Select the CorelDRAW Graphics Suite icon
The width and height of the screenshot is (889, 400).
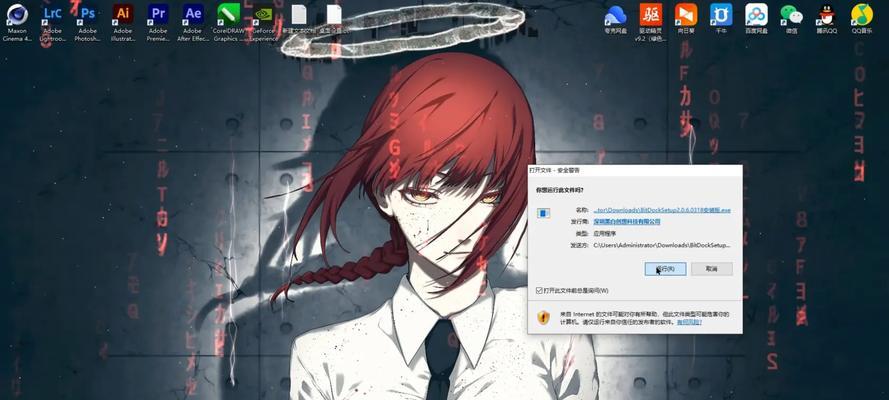pyautogui.click(x=228, y=22)
